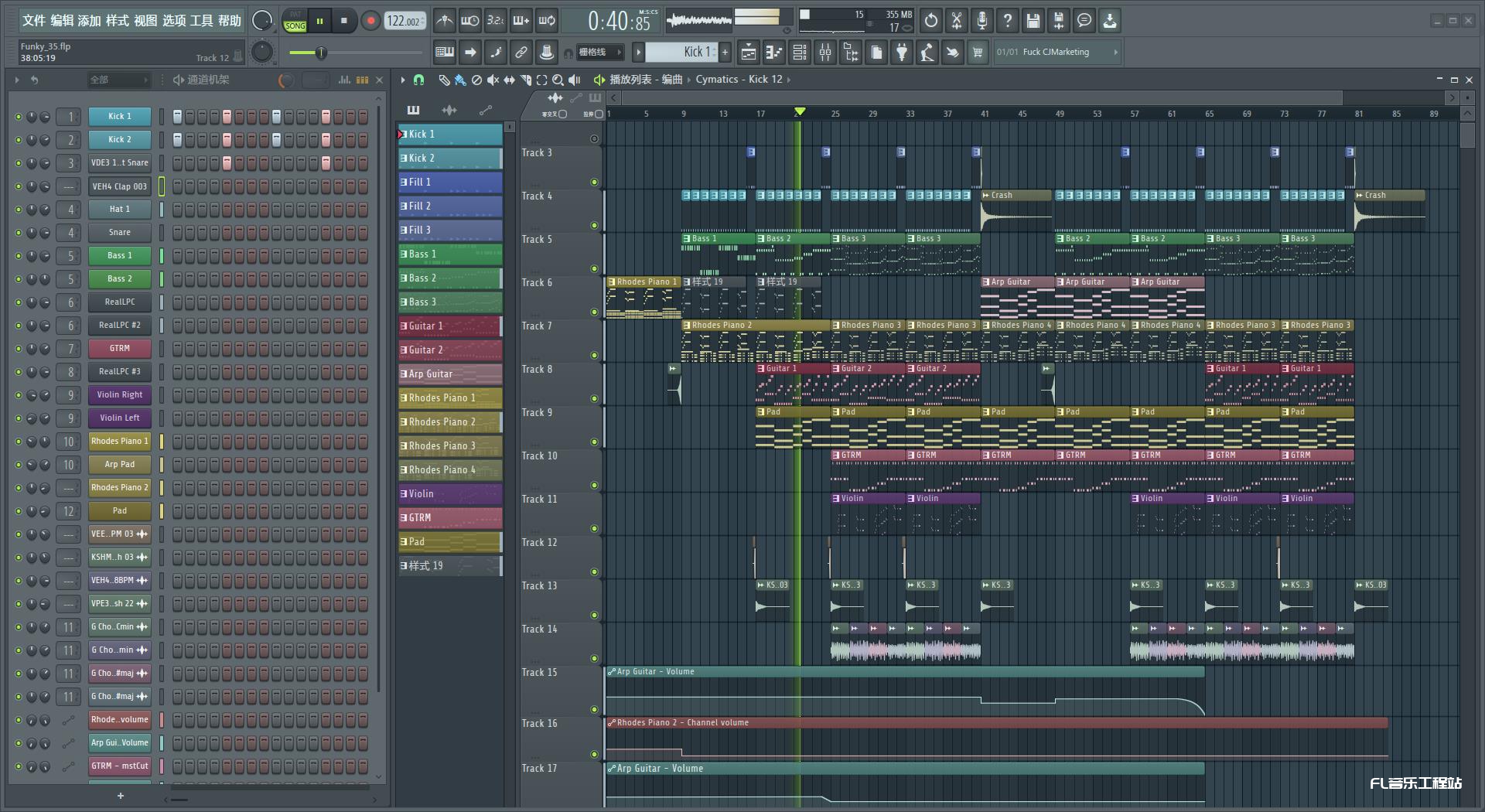Click the tempo field 122.002
This screenshot has height=812, width=1485.
tap(405, 21)
